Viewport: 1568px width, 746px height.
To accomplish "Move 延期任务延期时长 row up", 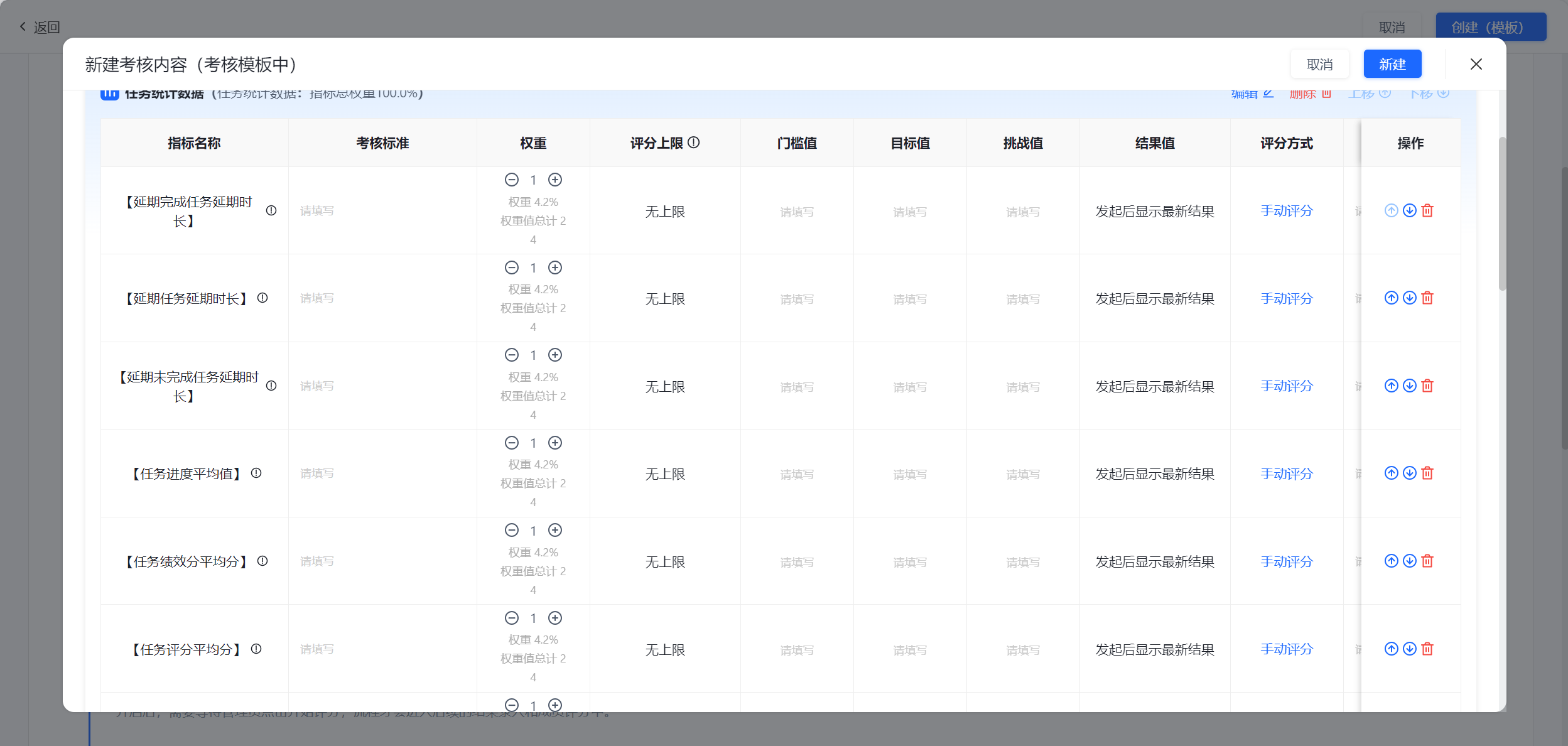I will pyautogui.click(x=1392, y=298).
